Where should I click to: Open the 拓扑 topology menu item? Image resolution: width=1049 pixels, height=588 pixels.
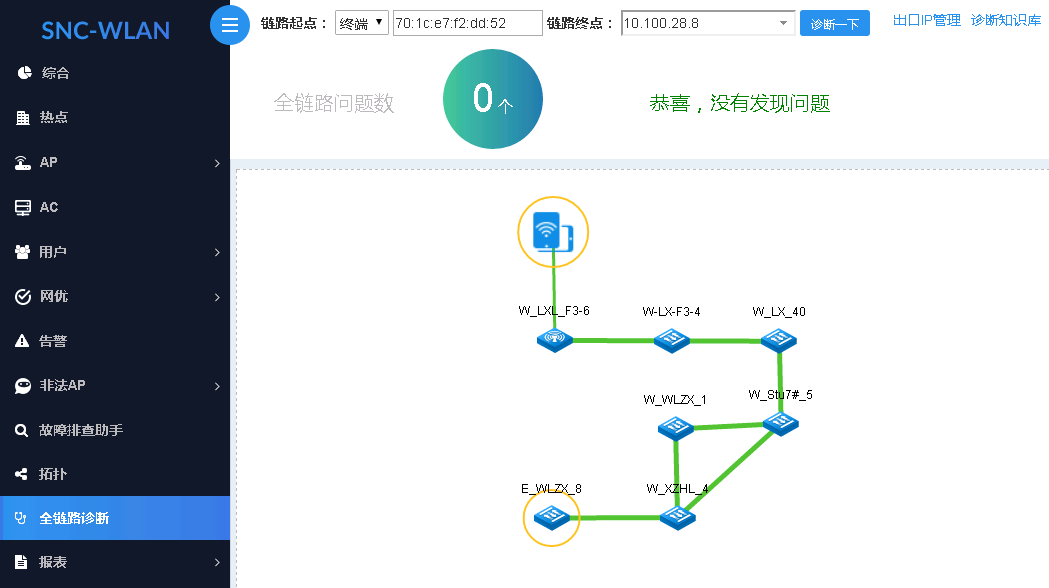115,474
